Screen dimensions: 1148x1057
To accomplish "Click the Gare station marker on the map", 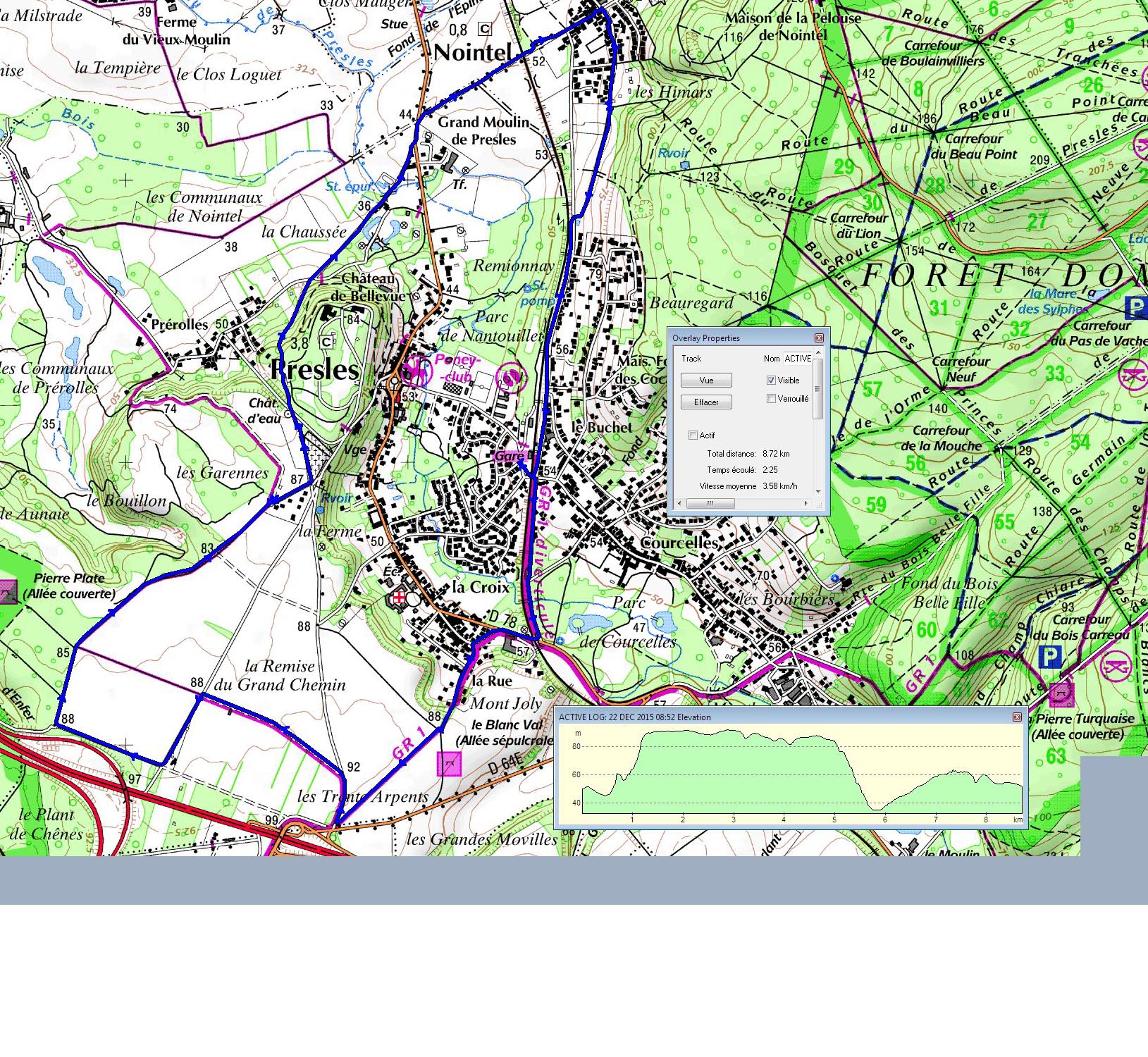I will pos(510,457).
